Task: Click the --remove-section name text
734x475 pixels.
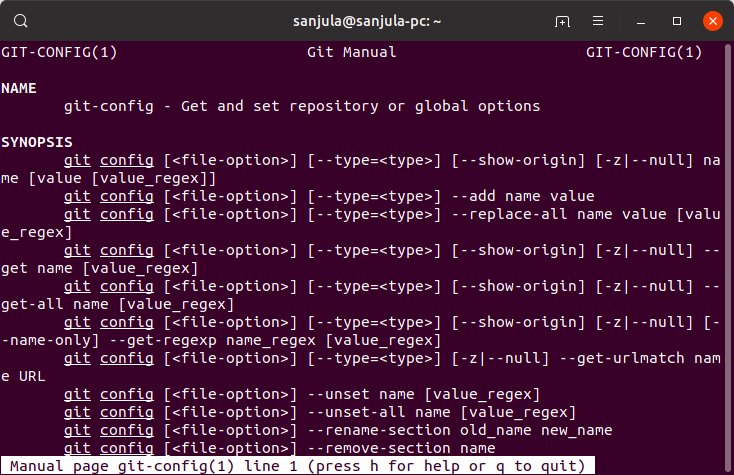Action: click(x=402, y=448)
